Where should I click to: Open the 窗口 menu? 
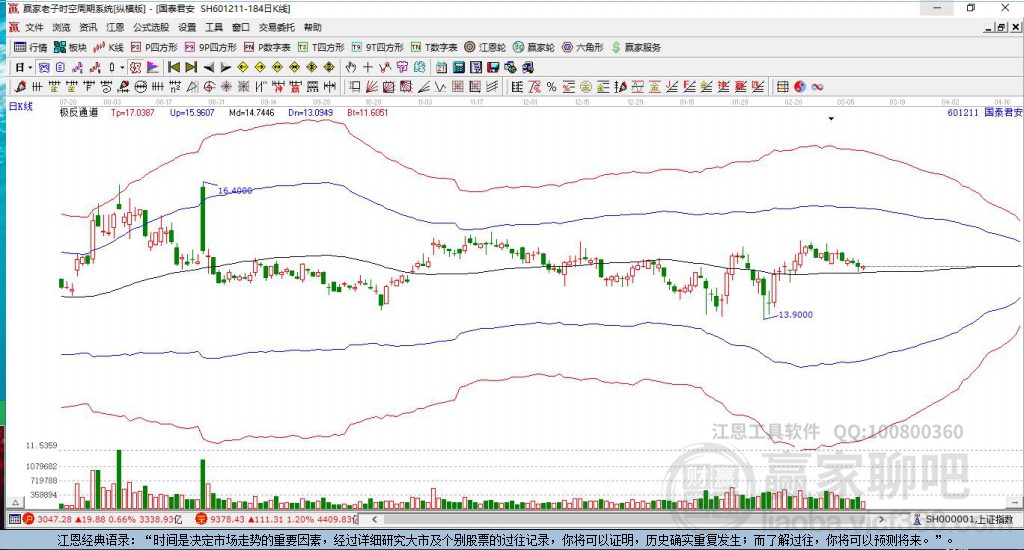[x=240, y=27]
